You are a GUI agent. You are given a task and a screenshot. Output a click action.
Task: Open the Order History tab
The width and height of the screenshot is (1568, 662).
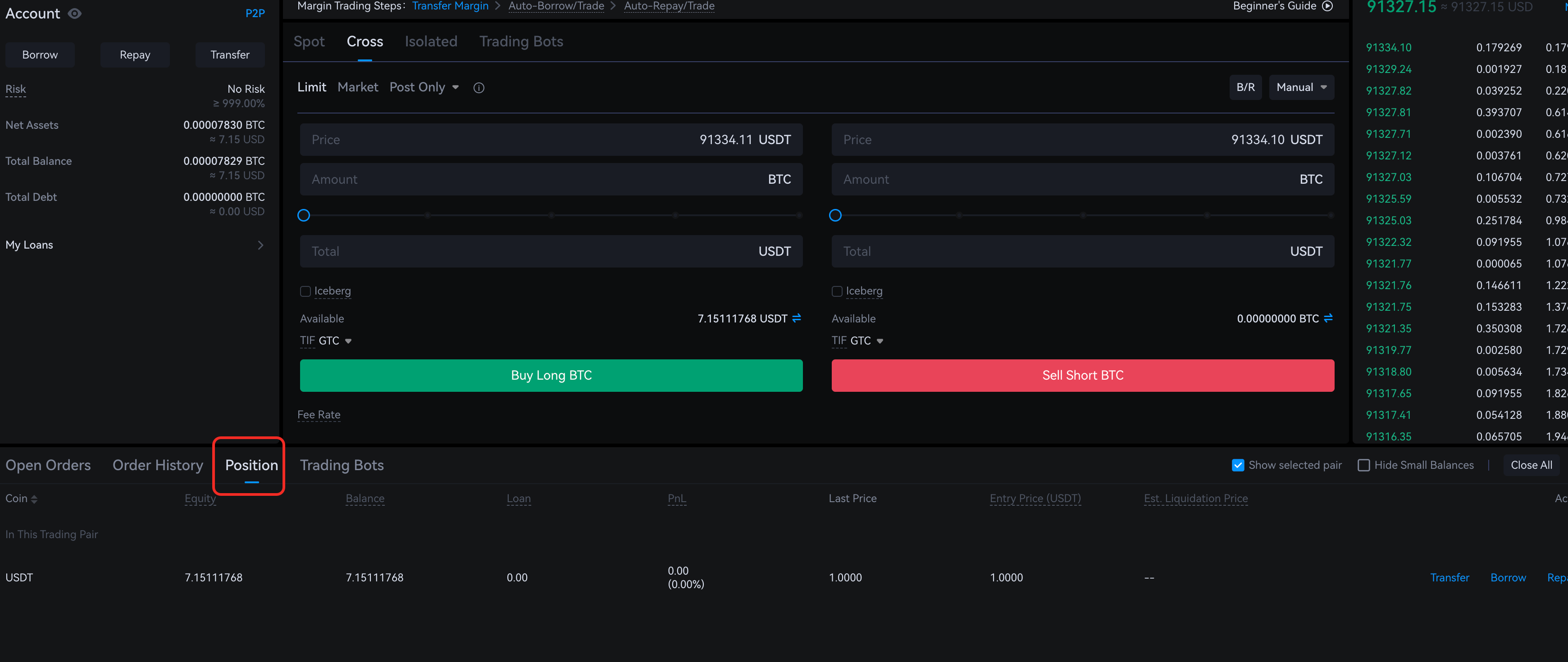[158, 466]
